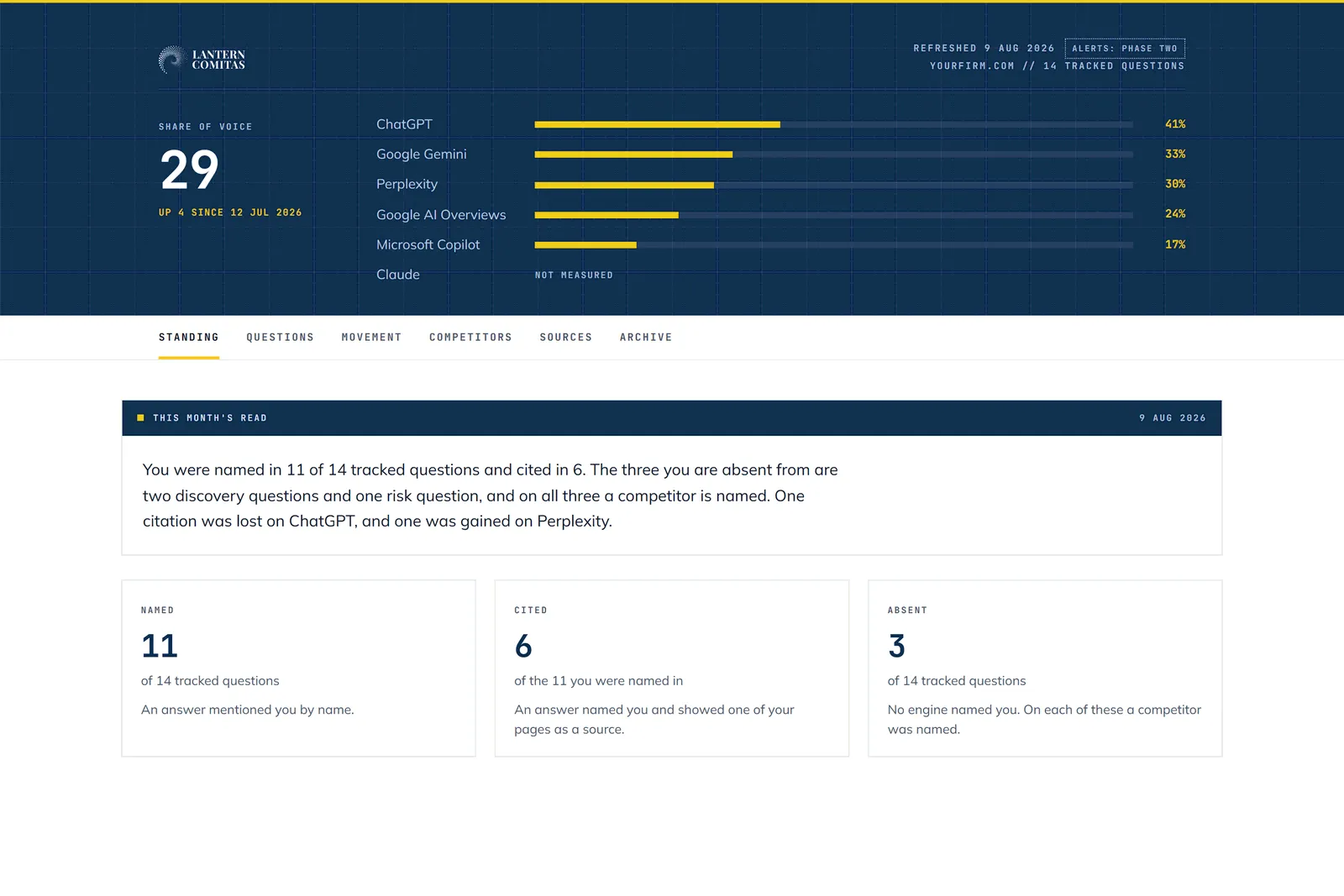This screenshot has width=1344, height=896.
Task: Open the Named card showing 11
Action: (x=299, y=668)
